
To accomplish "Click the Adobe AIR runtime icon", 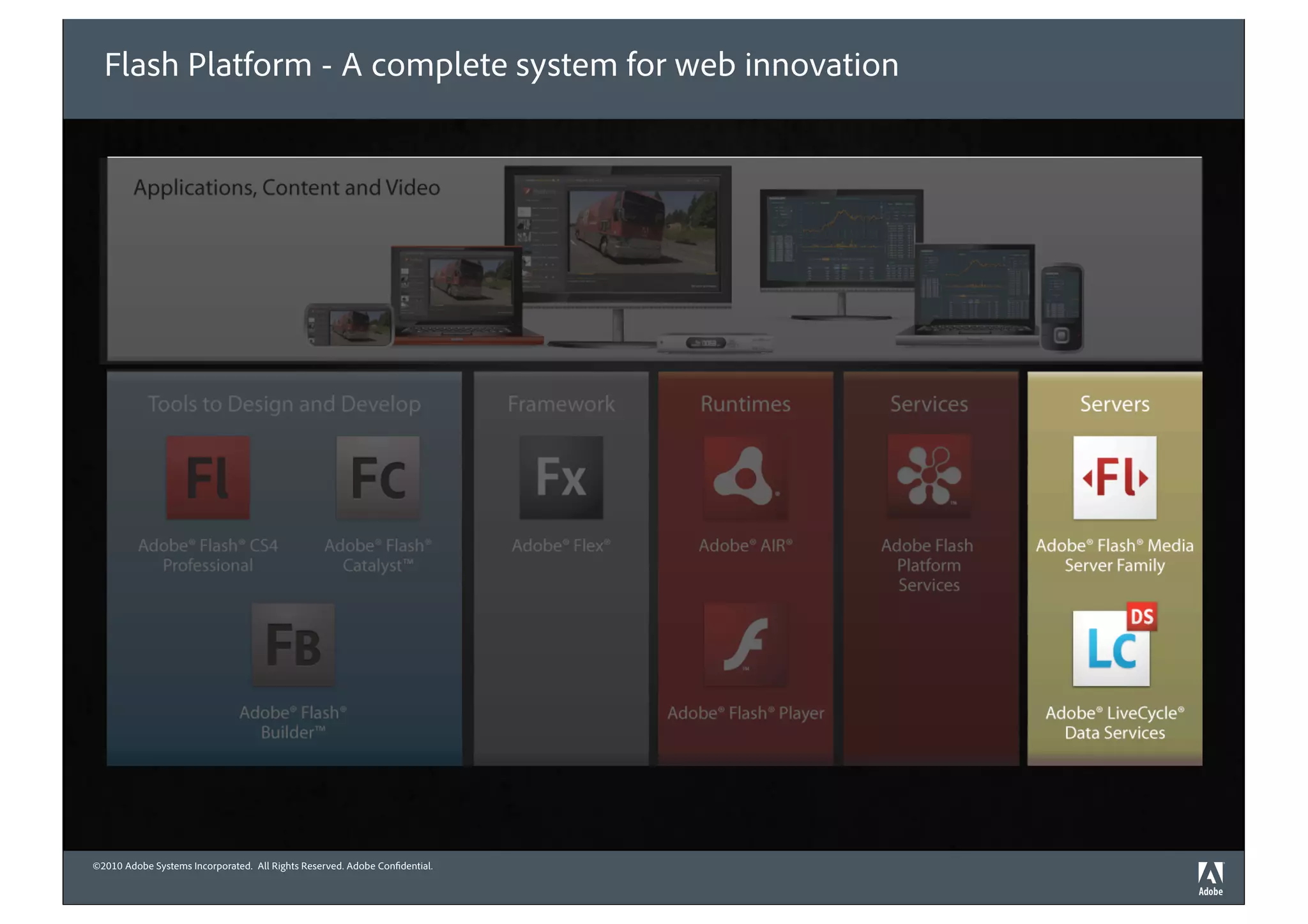I will click(745, 477).
